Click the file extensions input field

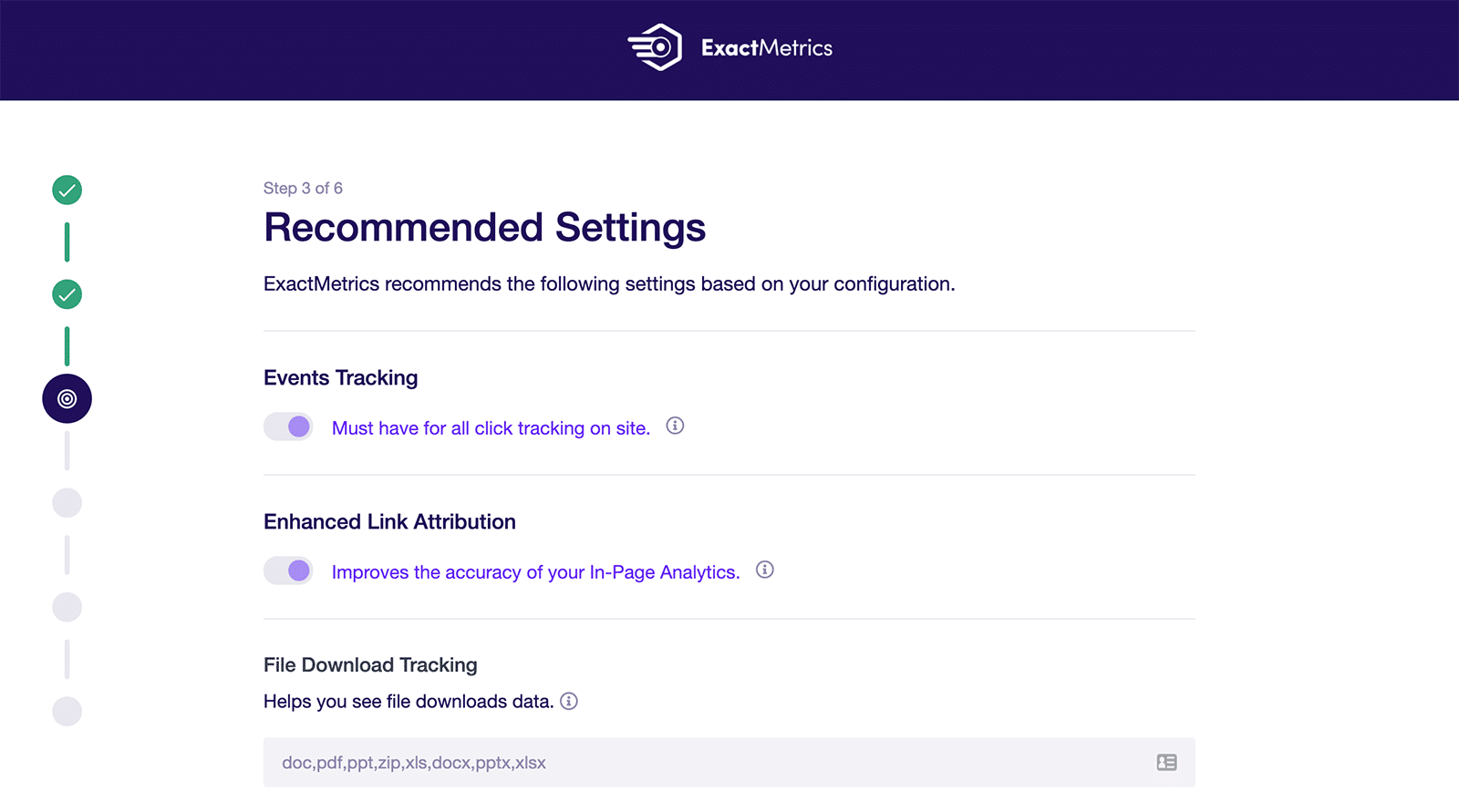click(x=693, y=763)
